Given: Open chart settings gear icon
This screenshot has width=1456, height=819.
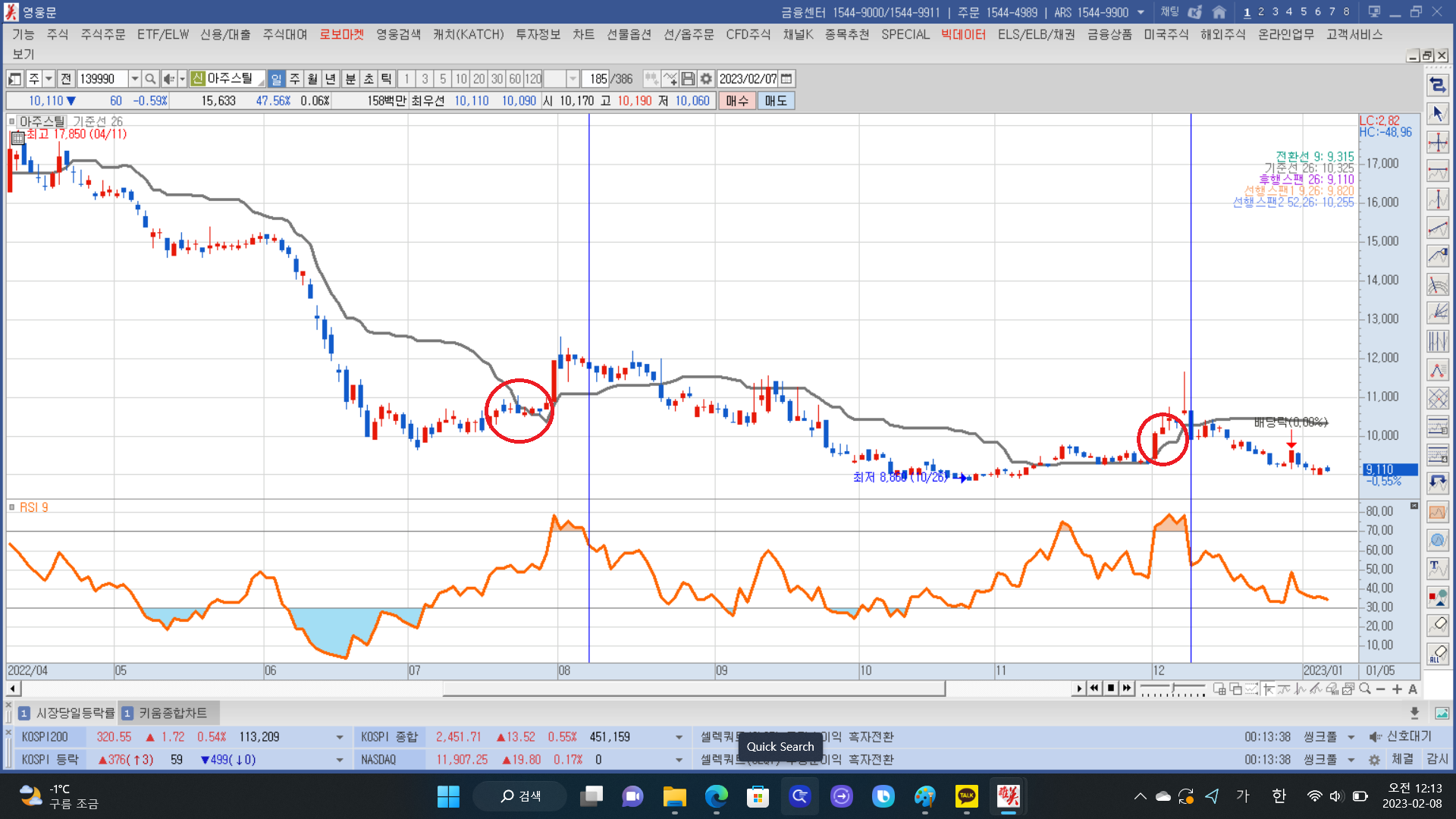Looking at the screenshot, I should click(706, 79).
